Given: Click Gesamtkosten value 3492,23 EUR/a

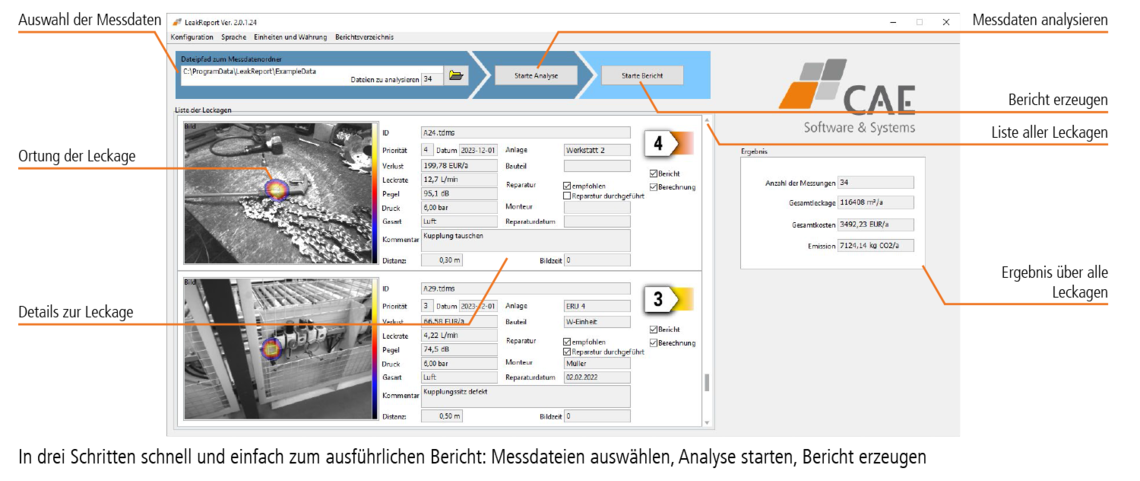Looking at the screenshot, I should coord(875,225).
